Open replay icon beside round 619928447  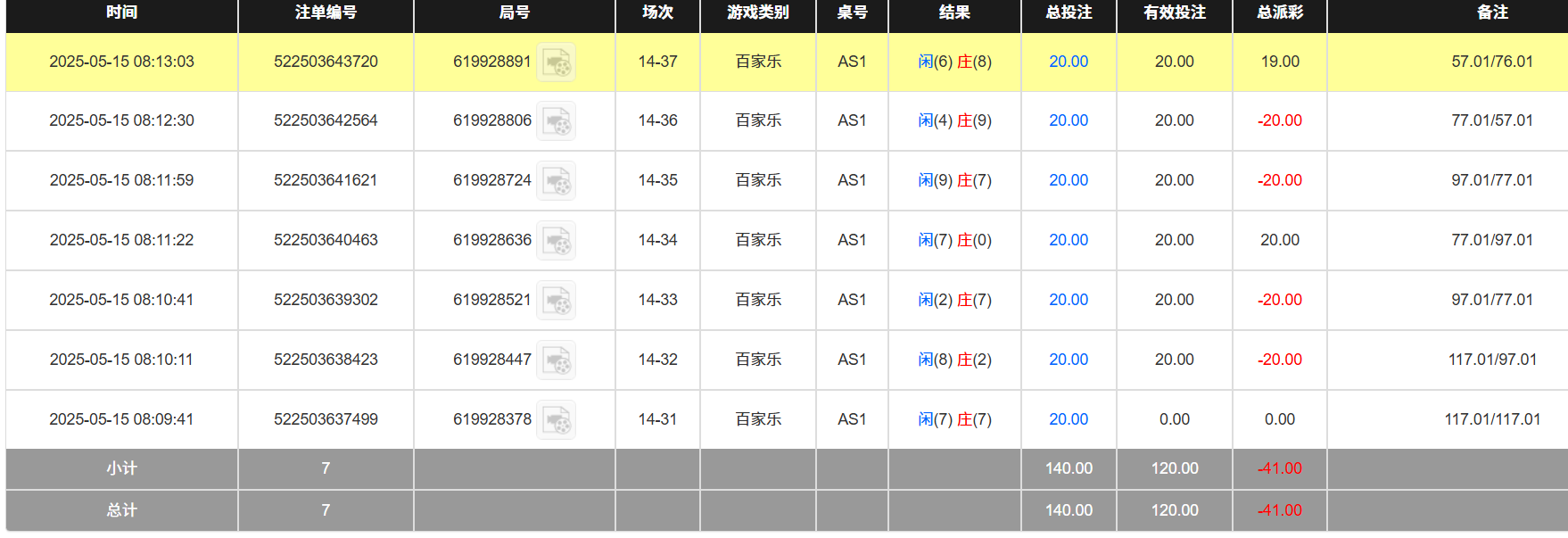click(556, 360)
